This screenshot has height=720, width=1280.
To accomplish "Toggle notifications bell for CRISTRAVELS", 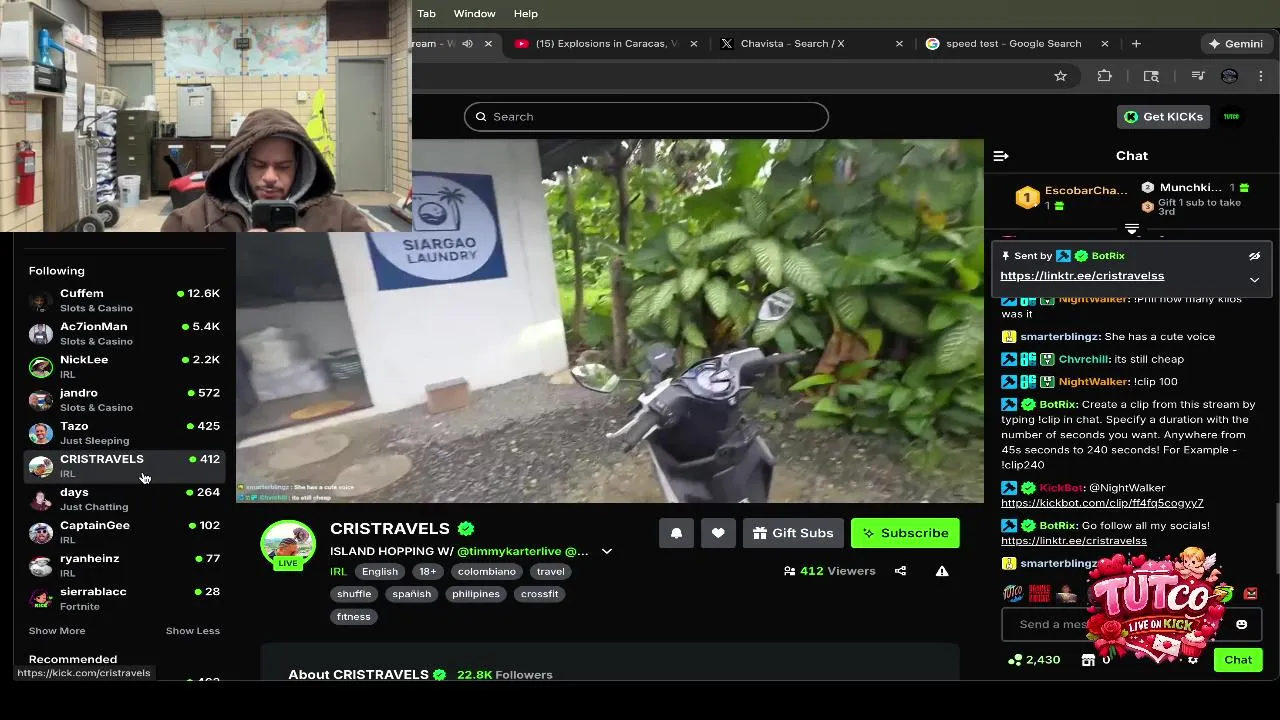I will 676,533.
